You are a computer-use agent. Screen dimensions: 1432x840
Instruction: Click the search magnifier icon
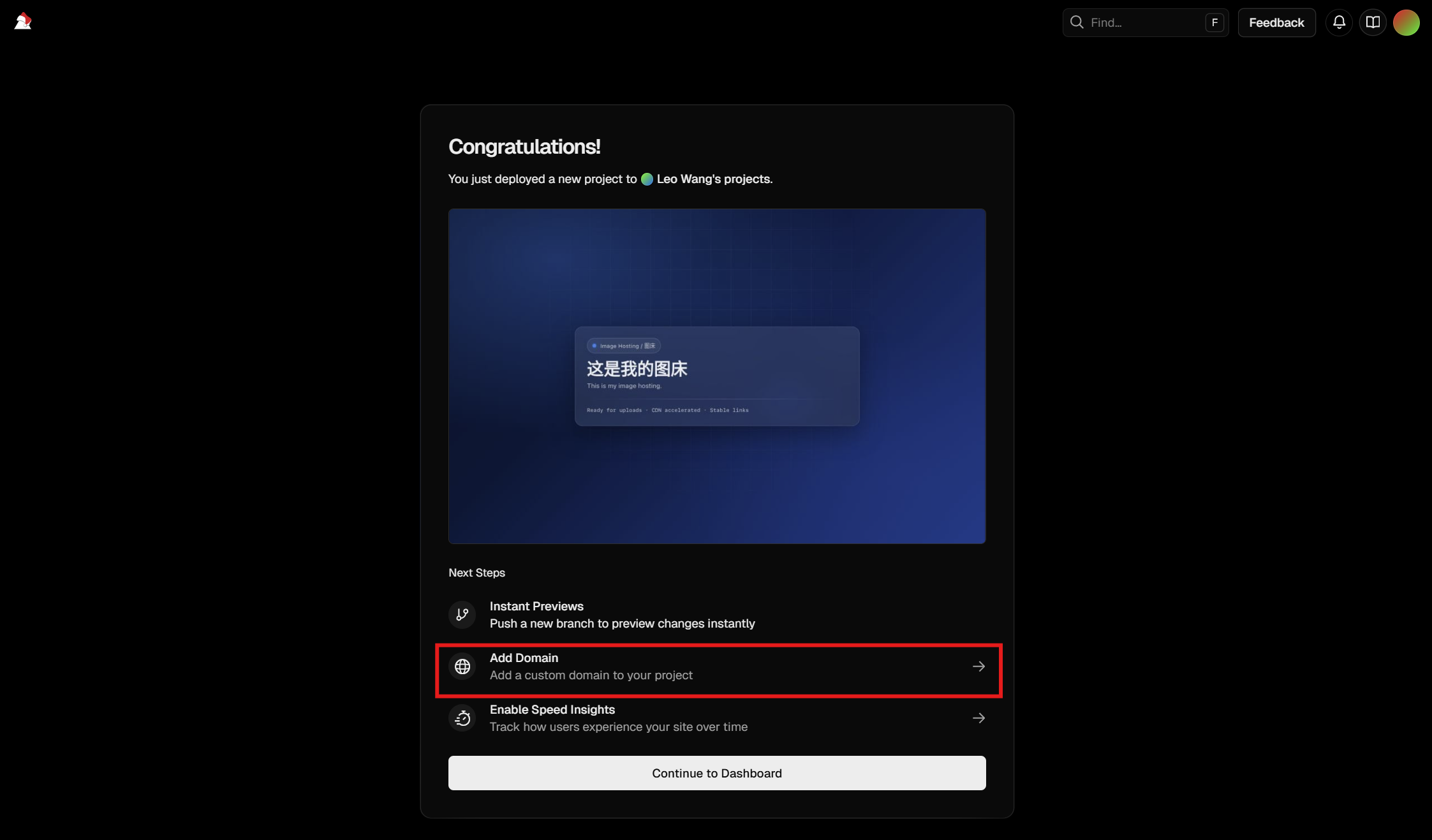(1077, 22)
